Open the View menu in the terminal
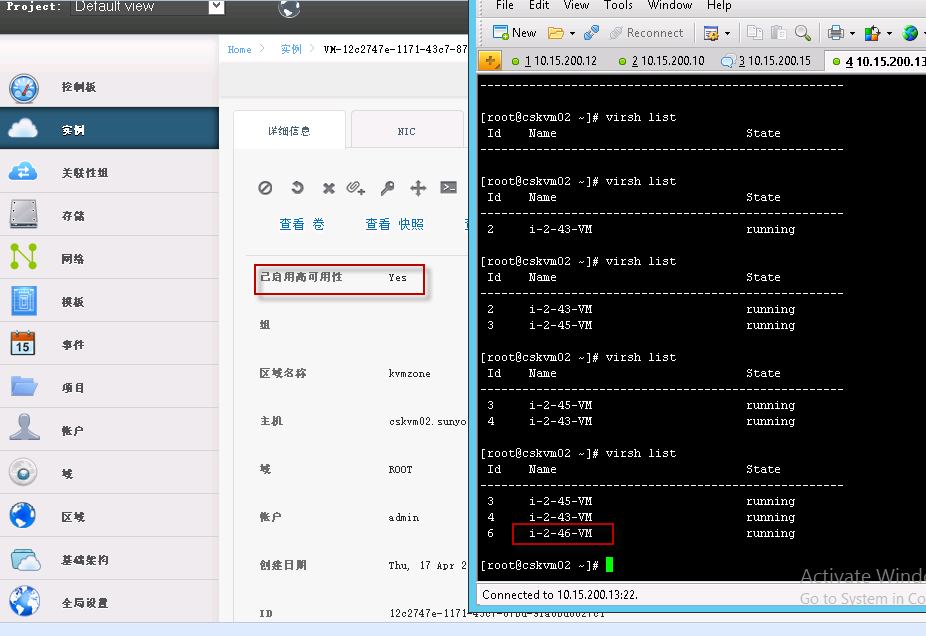This screenshot has width=926, height=636. click(576, 5)
